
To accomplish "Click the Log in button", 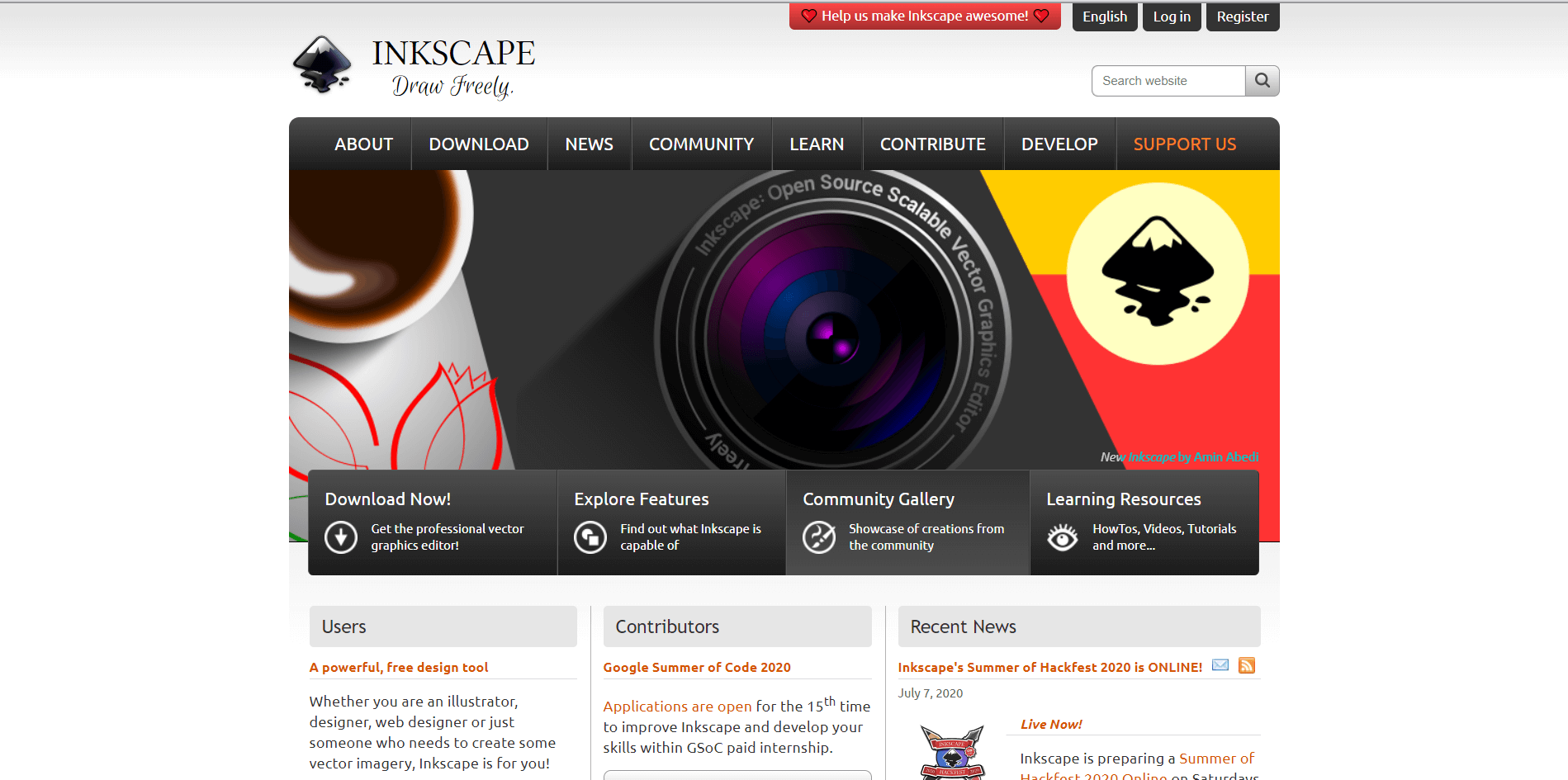I will click(x=1172, y=17).
